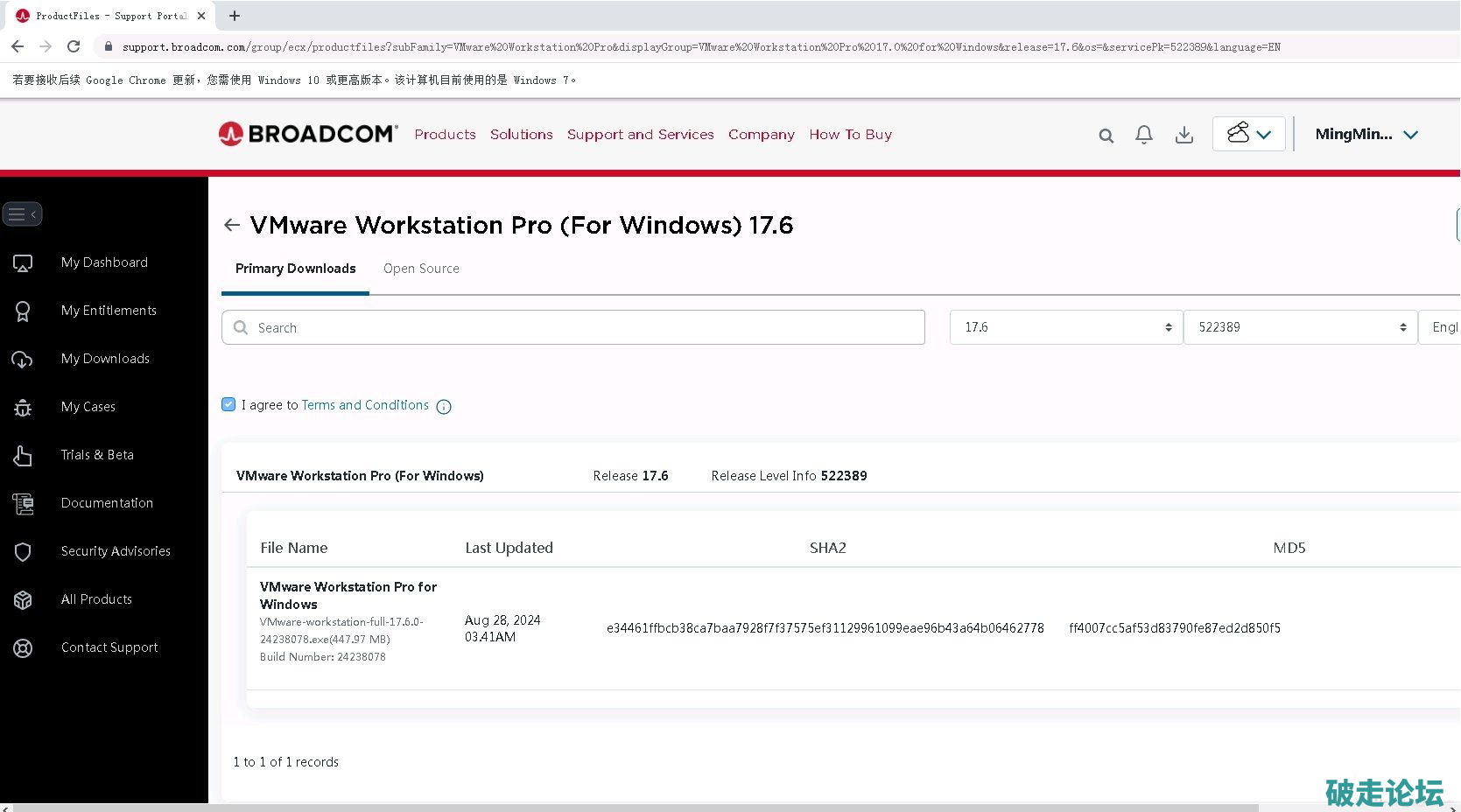Open the Support and Services menu
This screenshot has height=812, width=1461.
coord(640,135)
